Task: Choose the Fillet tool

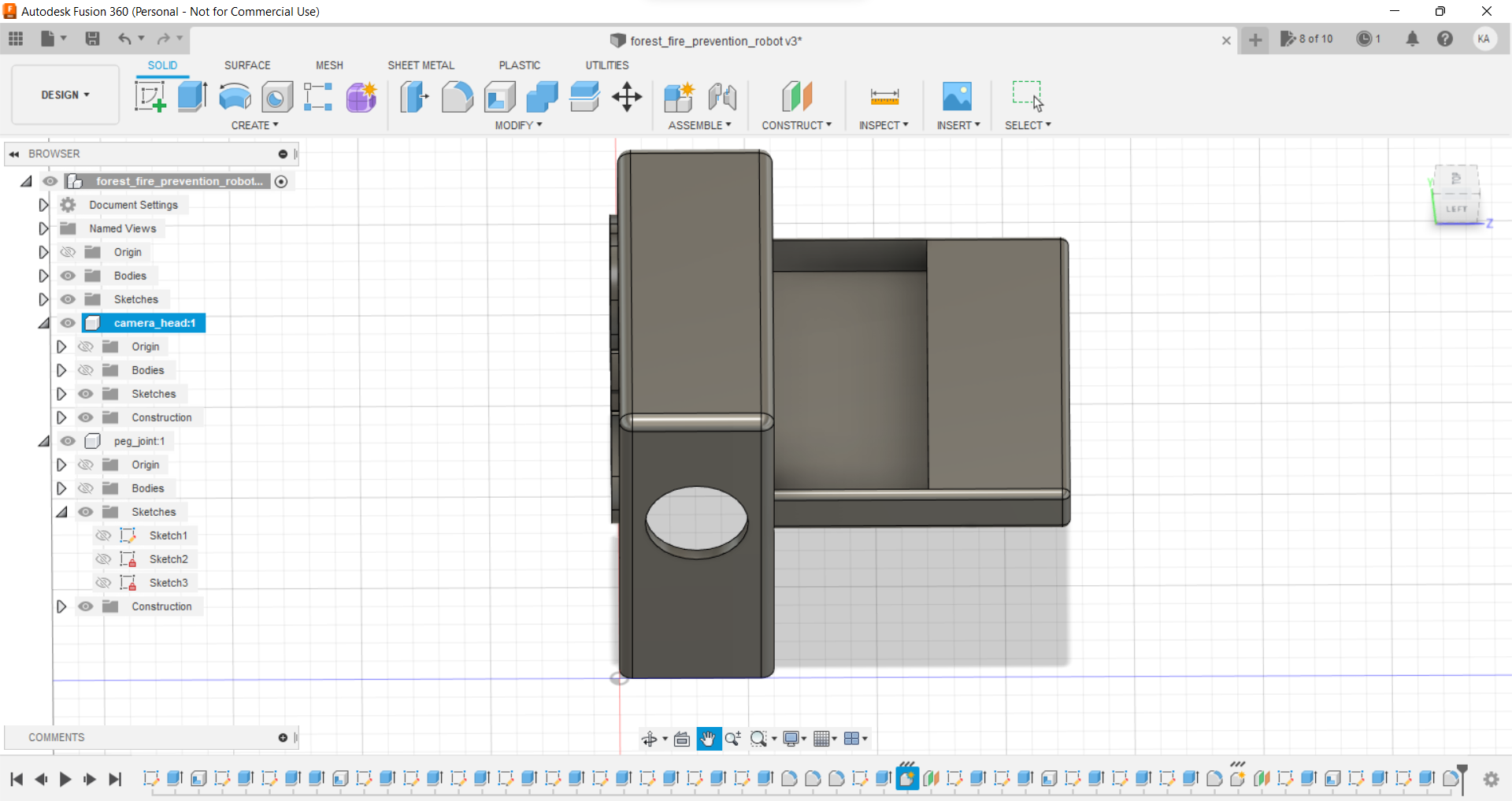Action: [x=457, y=97]
